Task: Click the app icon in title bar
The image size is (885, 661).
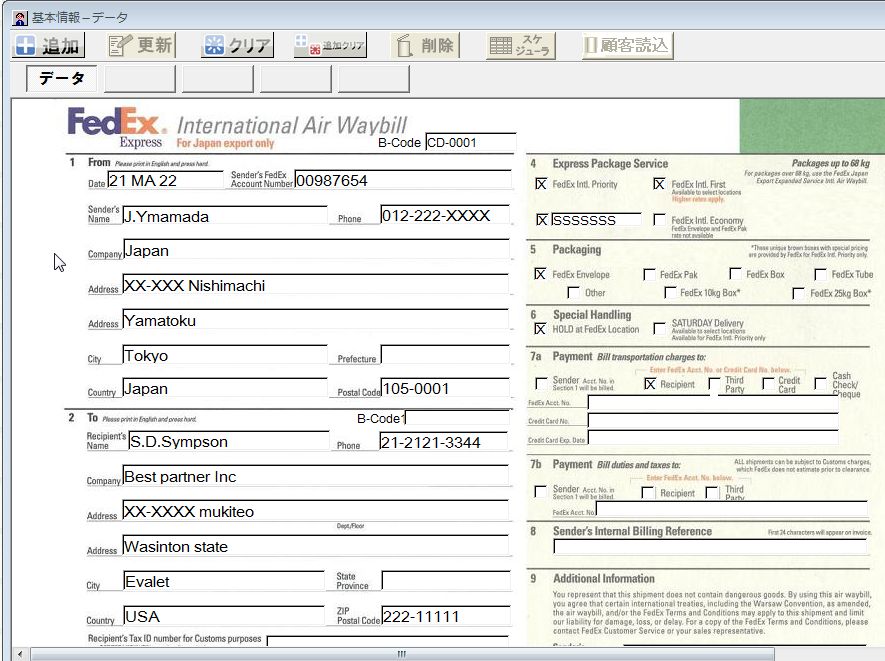Action: (x=20, y=18)
